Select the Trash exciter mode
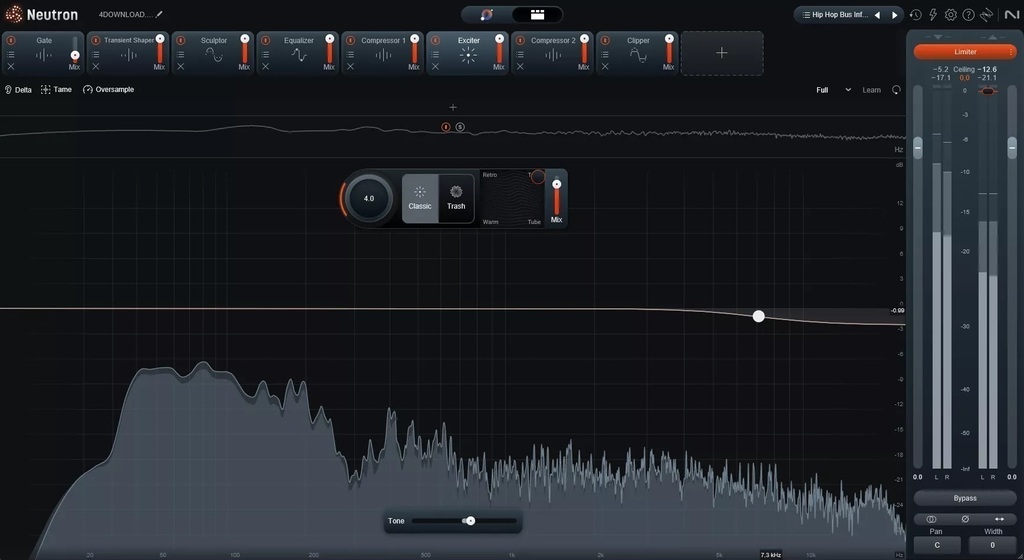Screen dimensions: 1024x560 (456, 198)
